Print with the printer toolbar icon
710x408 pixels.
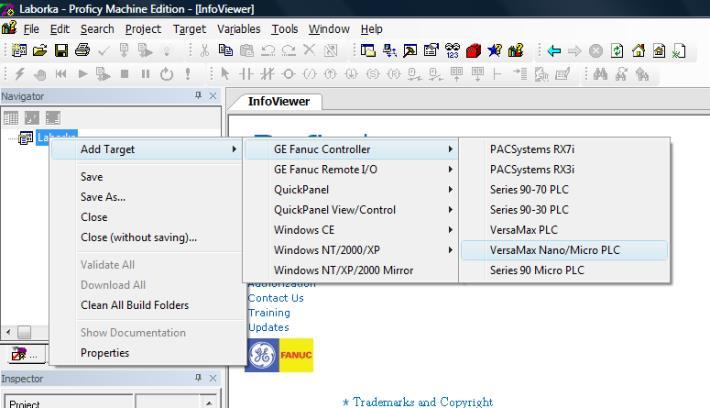pos(82,50)
